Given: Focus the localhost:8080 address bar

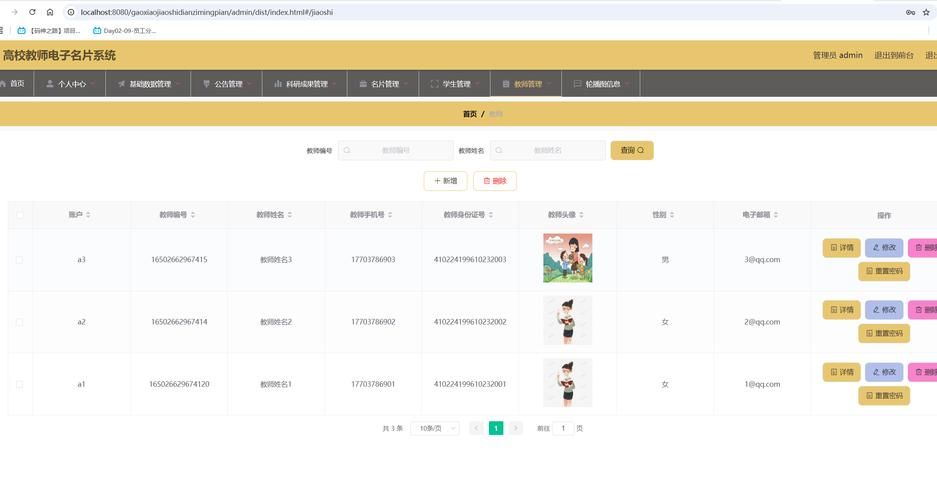Looking at the screenshot, I should click(x=207, y=12).
